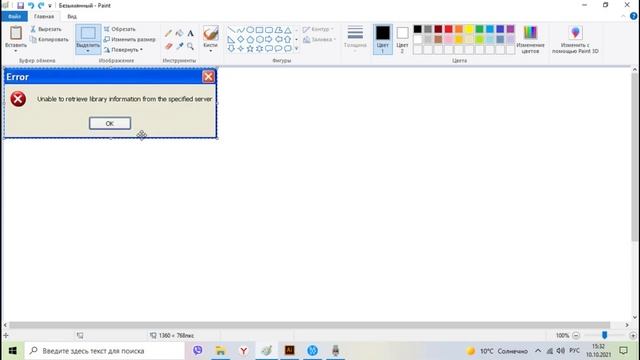The width and height of the screenshot is (640, 360).
Task: Close the Error dialog with red X
Action: [x=208, y=77]
